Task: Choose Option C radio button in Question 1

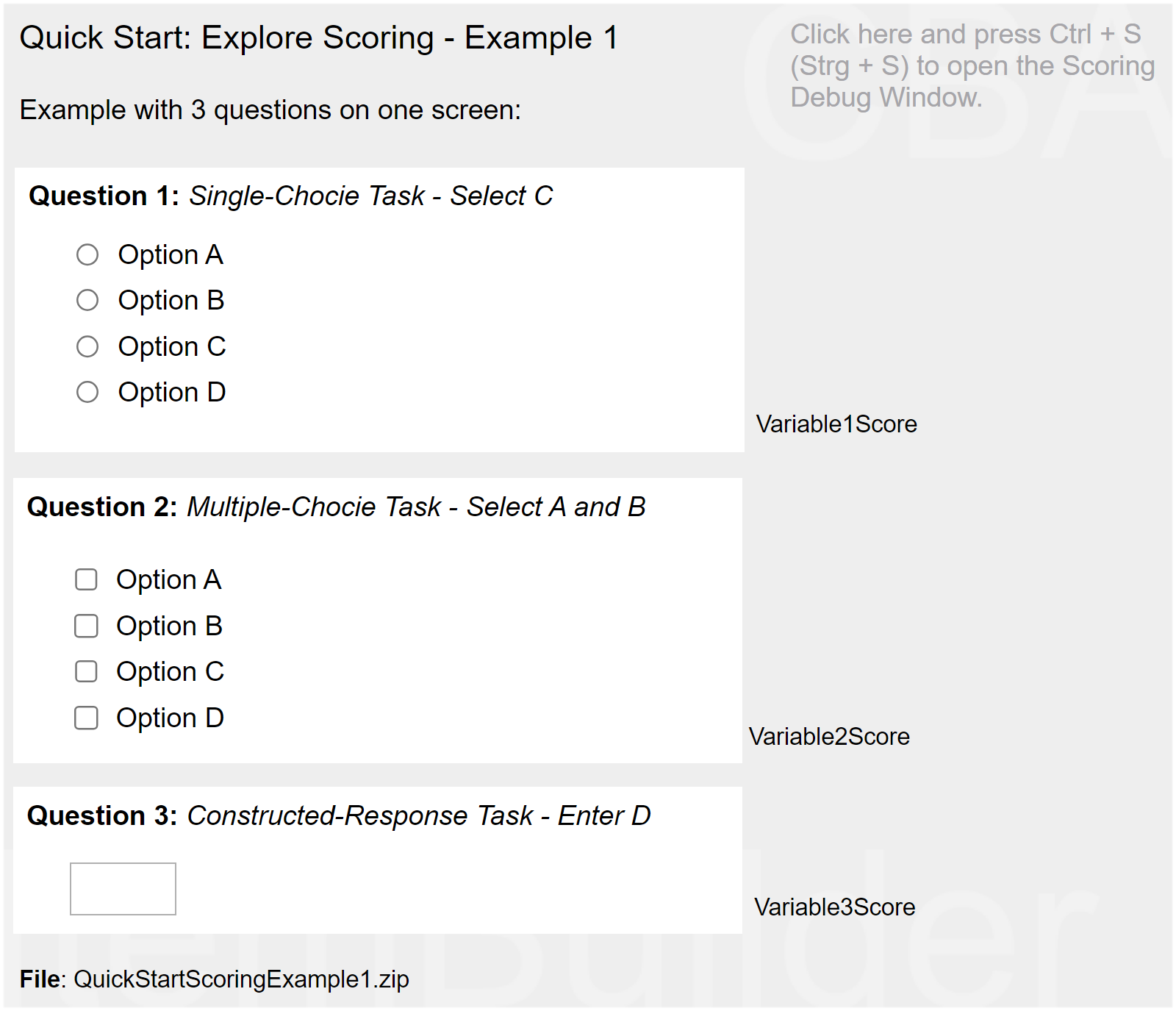Action: (87, 346)
